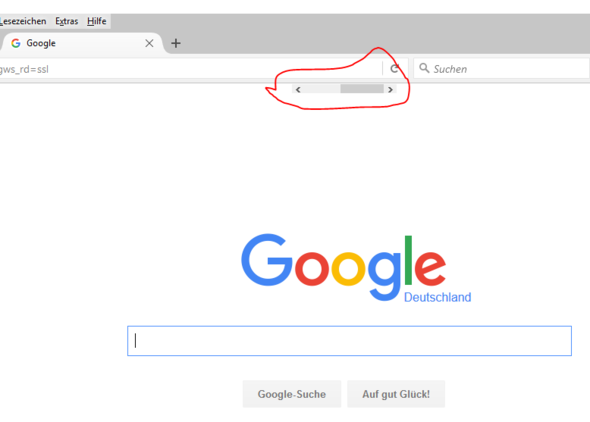Screen dimensions: 590x422
Task: Open a new tab with plus icon
Action: pyautogui.click(x=176, y=43)
